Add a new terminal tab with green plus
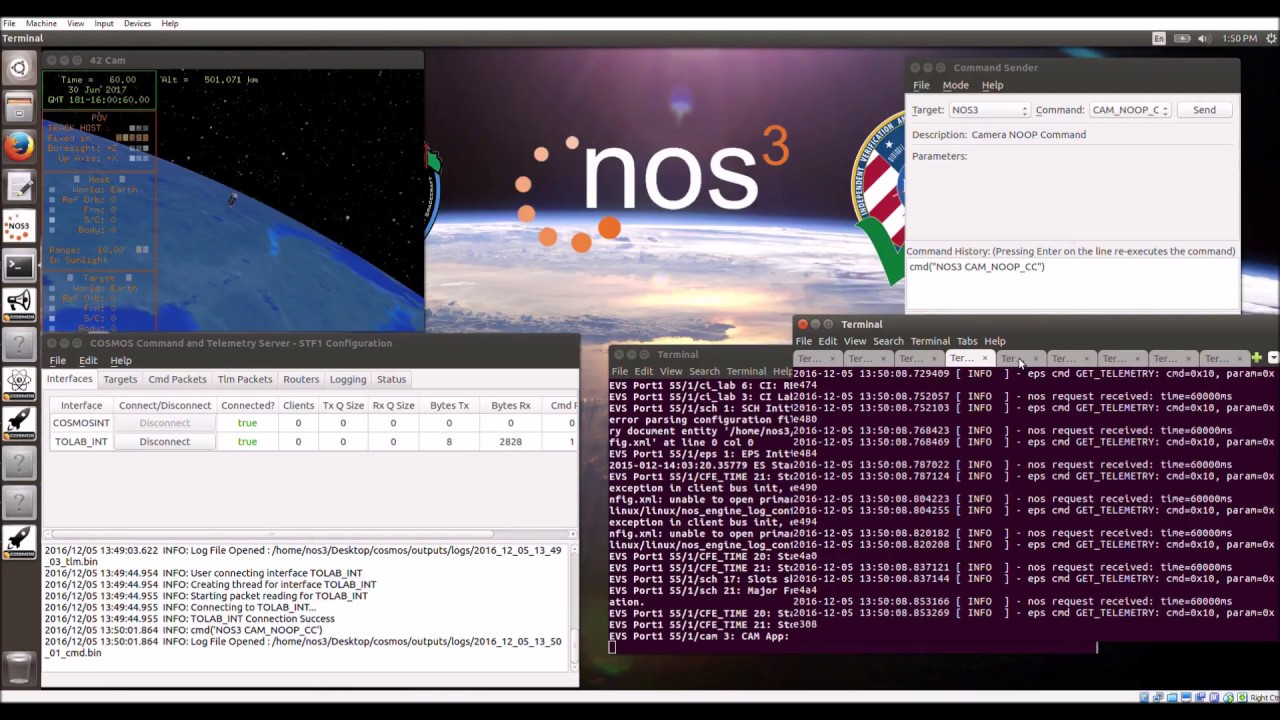This screenshot has height=720, width=1280. click(x=1256, y=358)
